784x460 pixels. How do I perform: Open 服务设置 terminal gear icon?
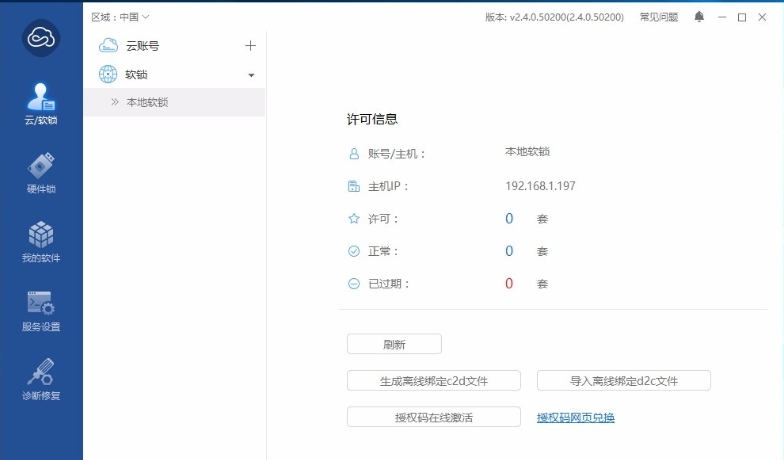[41, 310]
